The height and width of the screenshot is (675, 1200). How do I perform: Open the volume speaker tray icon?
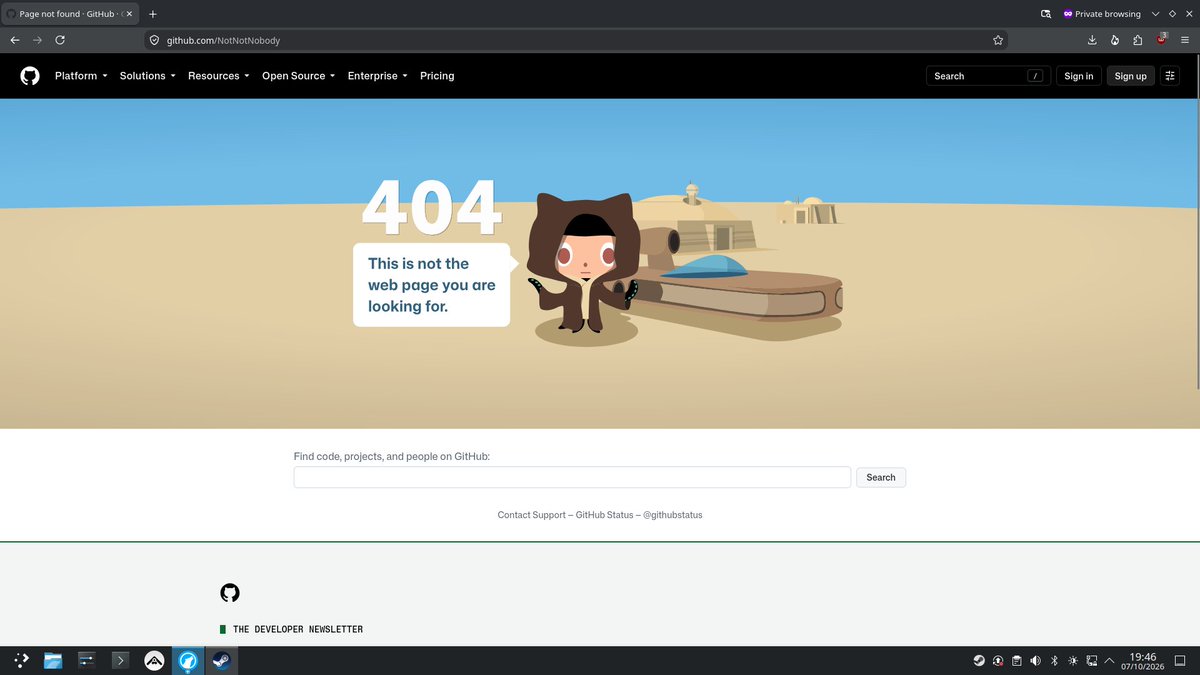1035,660
